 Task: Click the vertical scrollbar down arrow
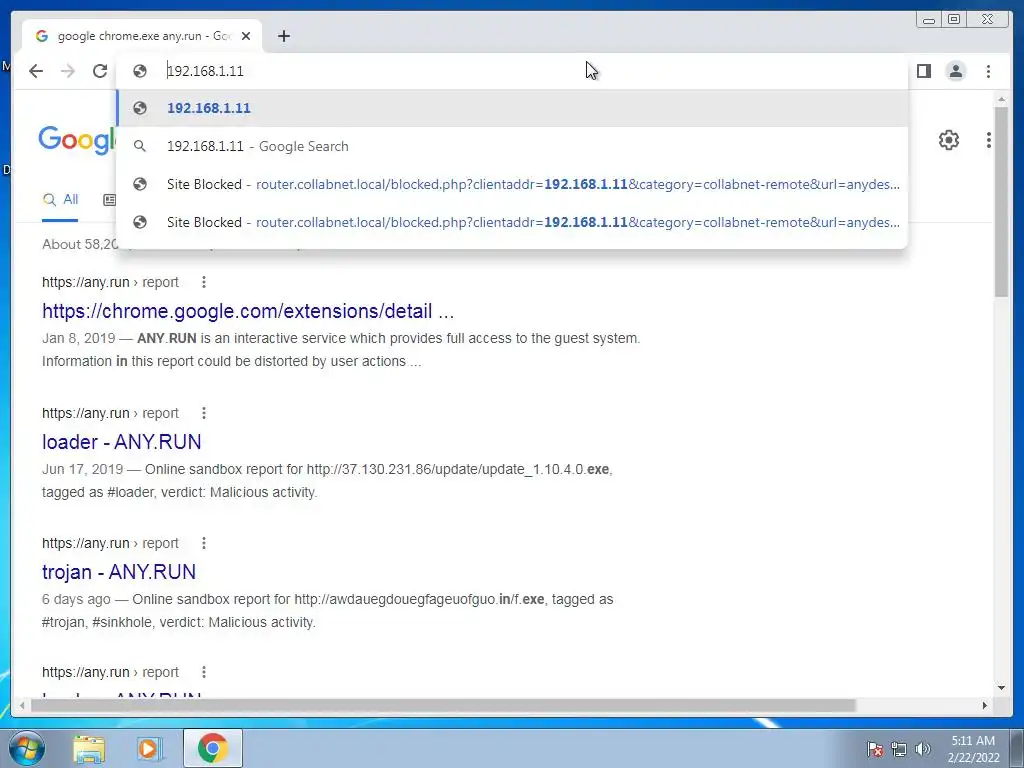(x=1001, y=688)
